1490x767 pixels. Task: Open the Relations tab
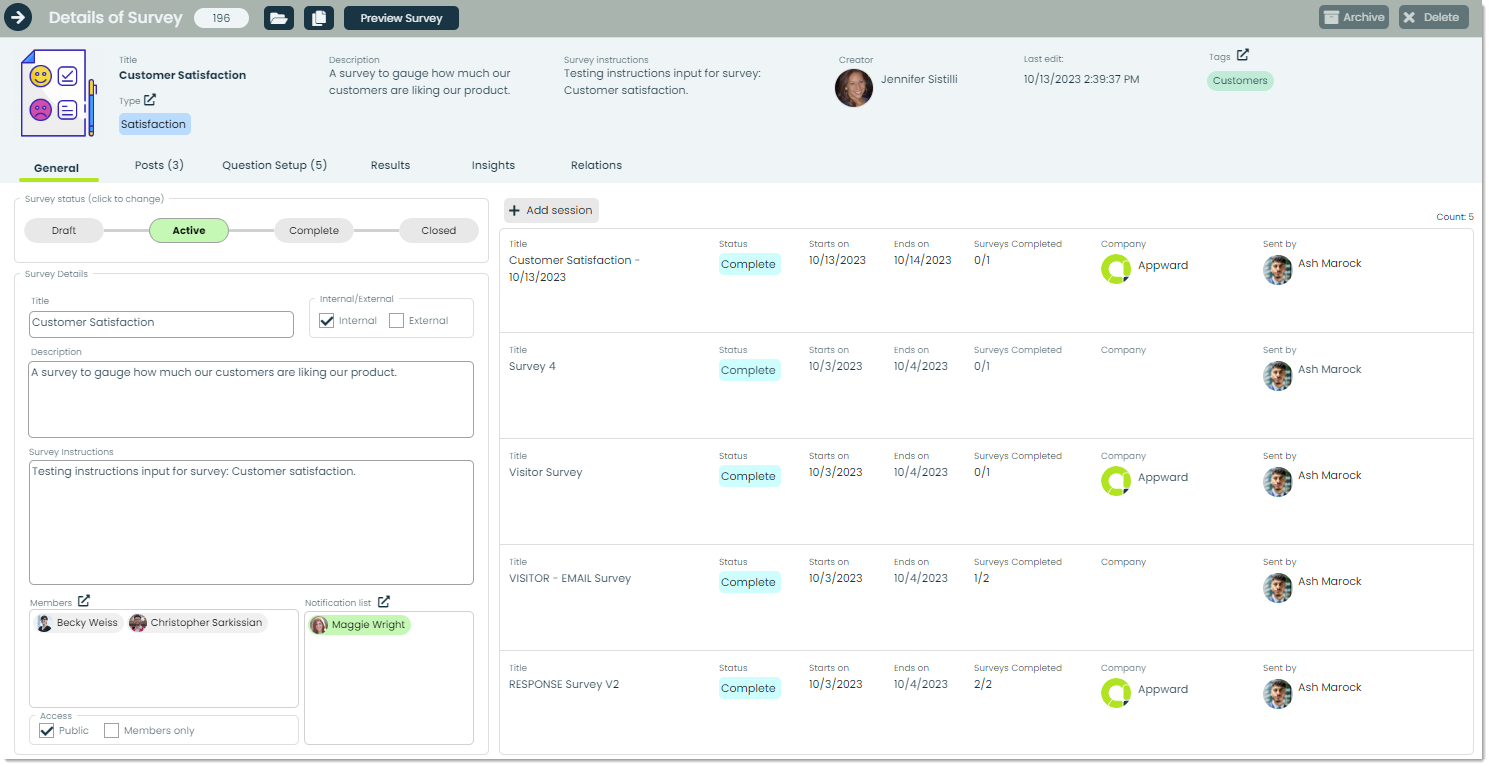coord(596,165)
